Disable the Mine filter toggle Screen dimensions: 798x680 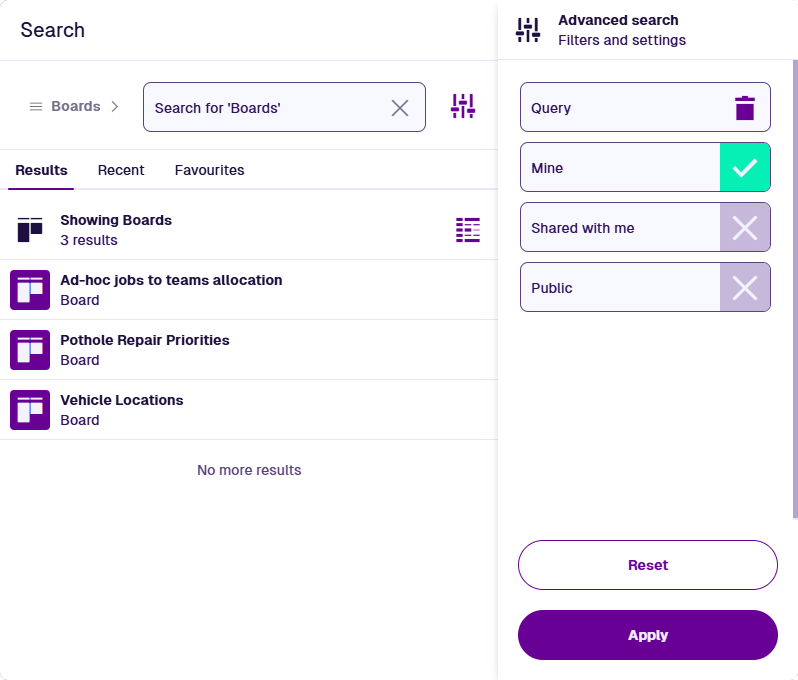[x=745, y=168]
